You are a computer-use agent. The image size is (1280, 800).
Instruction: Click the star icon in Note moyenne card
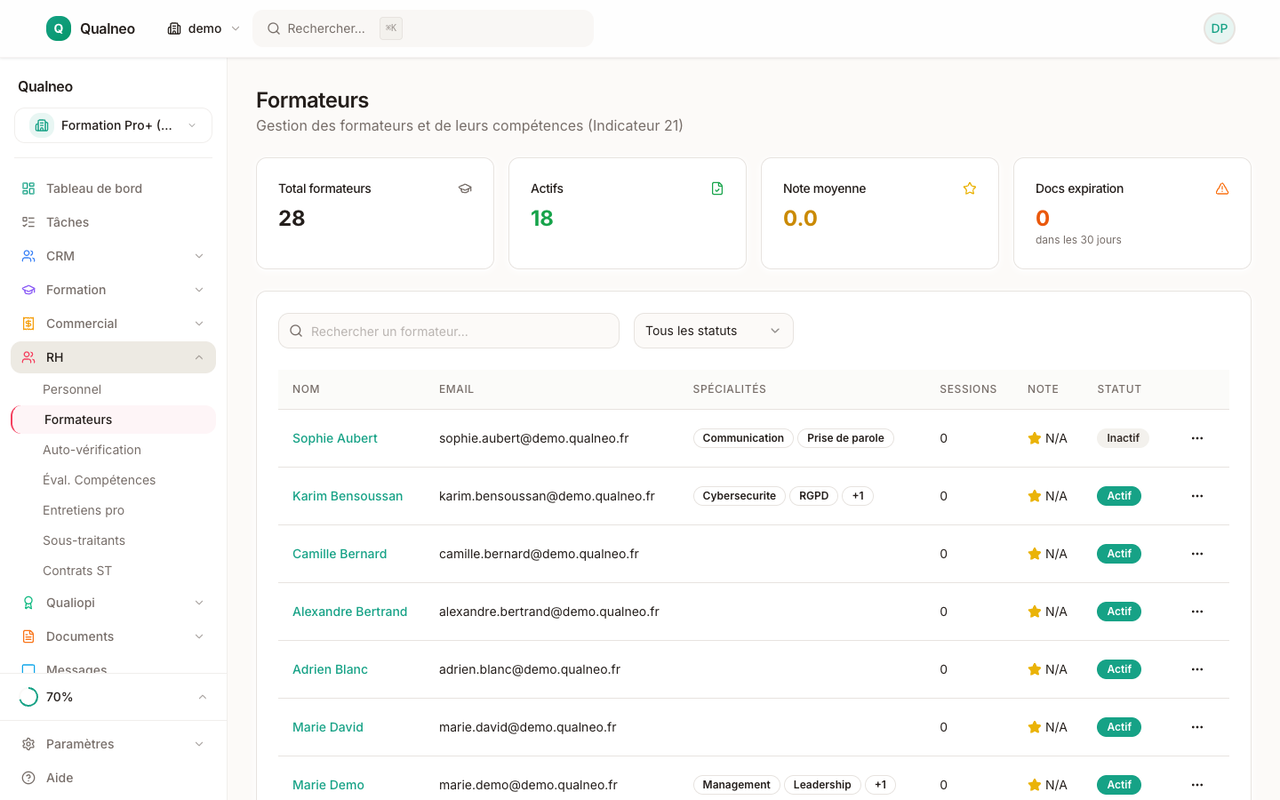[969, 189]
